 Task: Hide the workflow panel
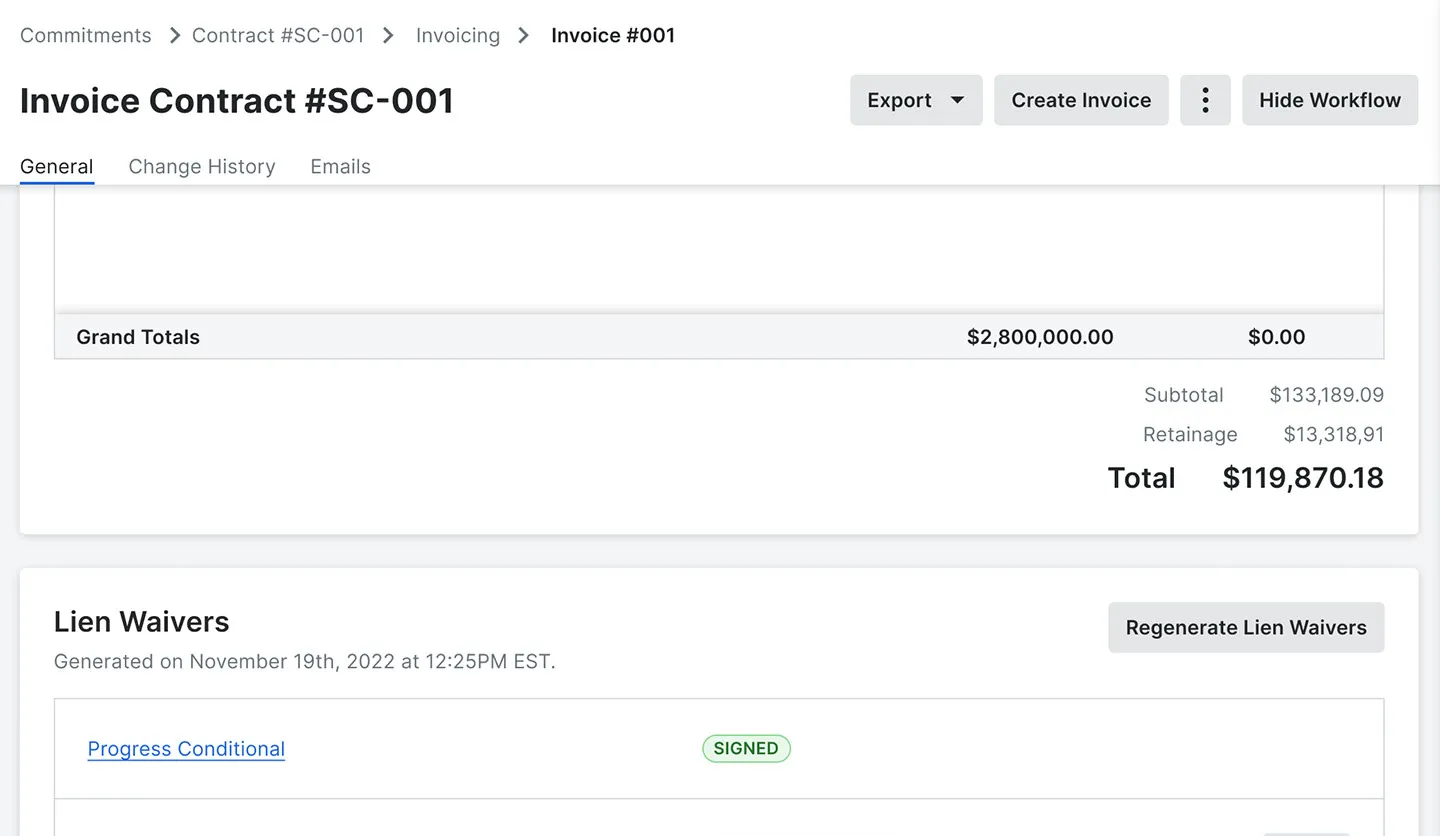tap(1330, 100)
